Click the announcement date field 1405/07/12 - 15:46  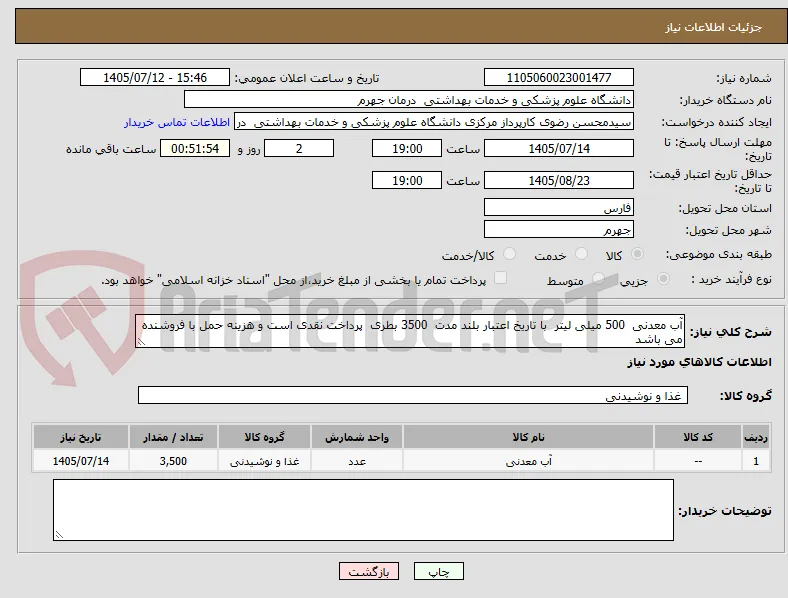[x=155, y=77]
